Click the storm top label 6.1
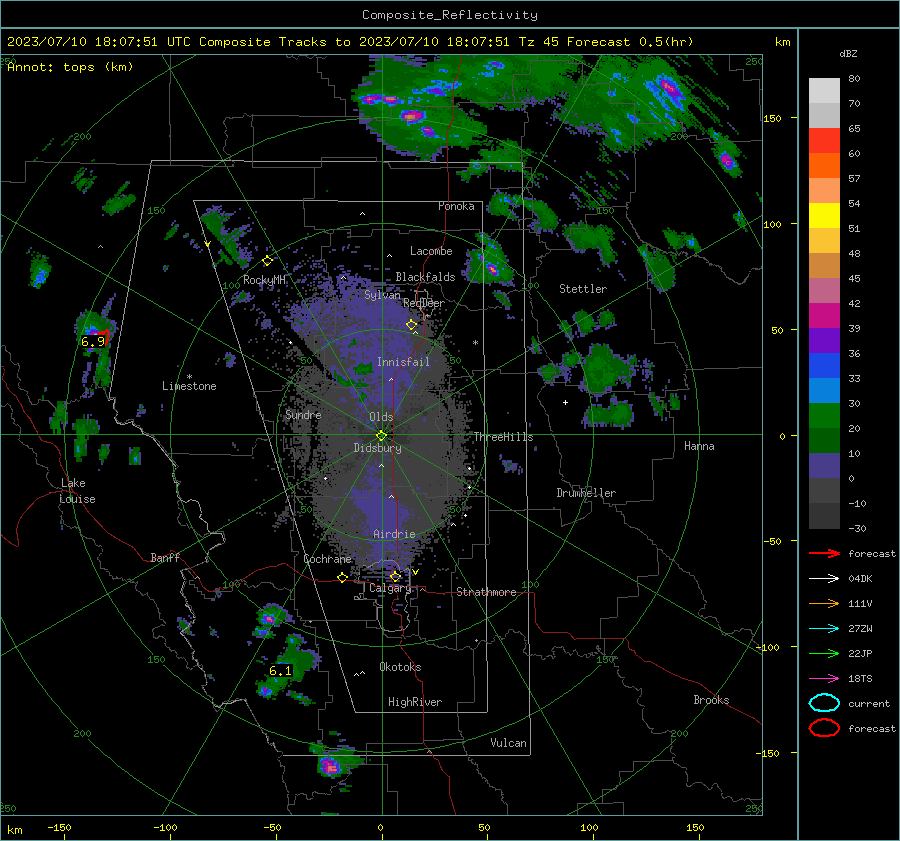Screen dimensions: 900x841 coord(280,671)
